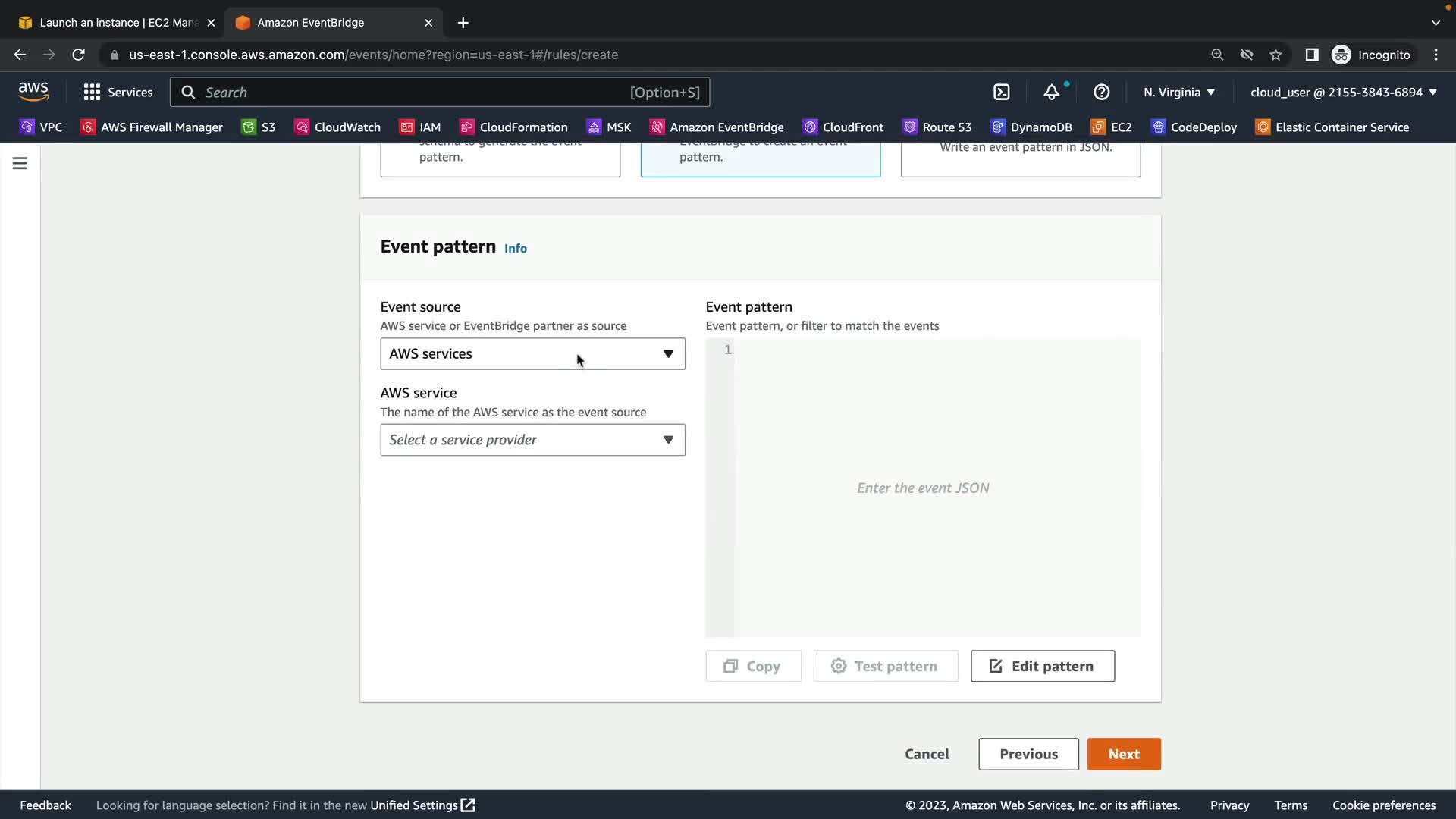Select the highlighted event pattern method card
The image size is (1456, 819).
pyautogui.click(x=760, y=158)
